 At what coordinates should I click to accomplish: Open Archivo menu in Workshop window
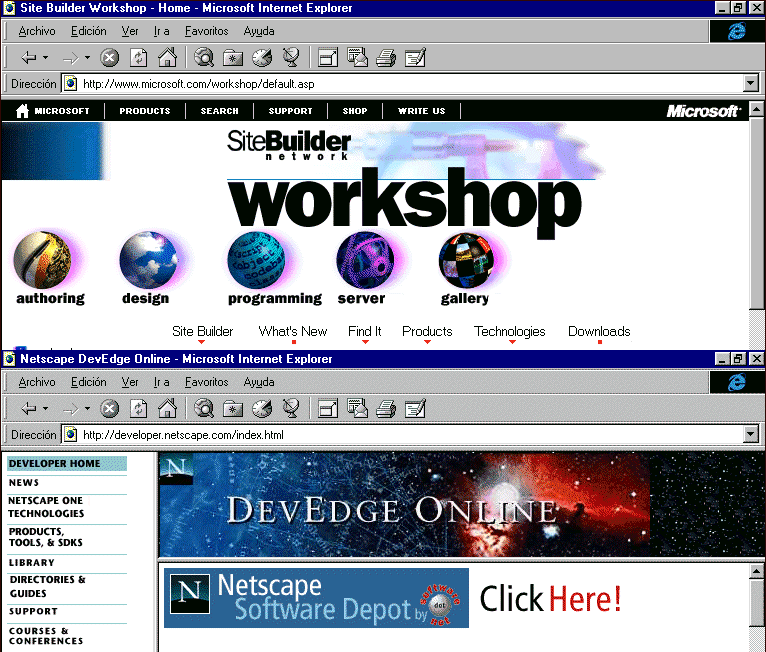(x=37, y=31)
